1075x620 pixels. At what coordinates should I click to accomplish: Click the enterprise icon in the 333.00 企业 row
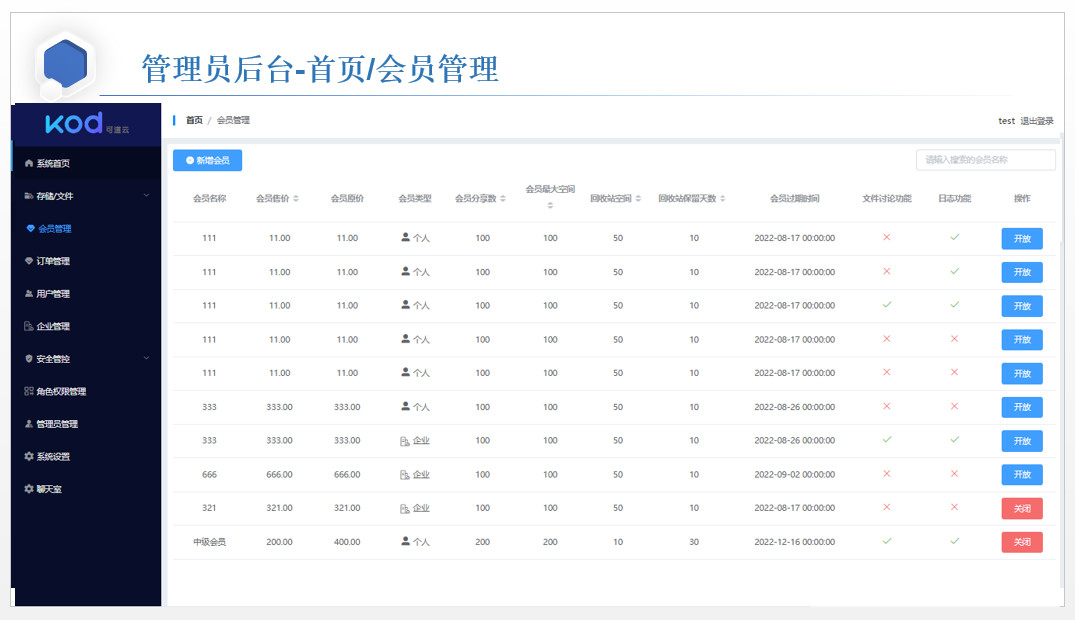pos(404,441)
